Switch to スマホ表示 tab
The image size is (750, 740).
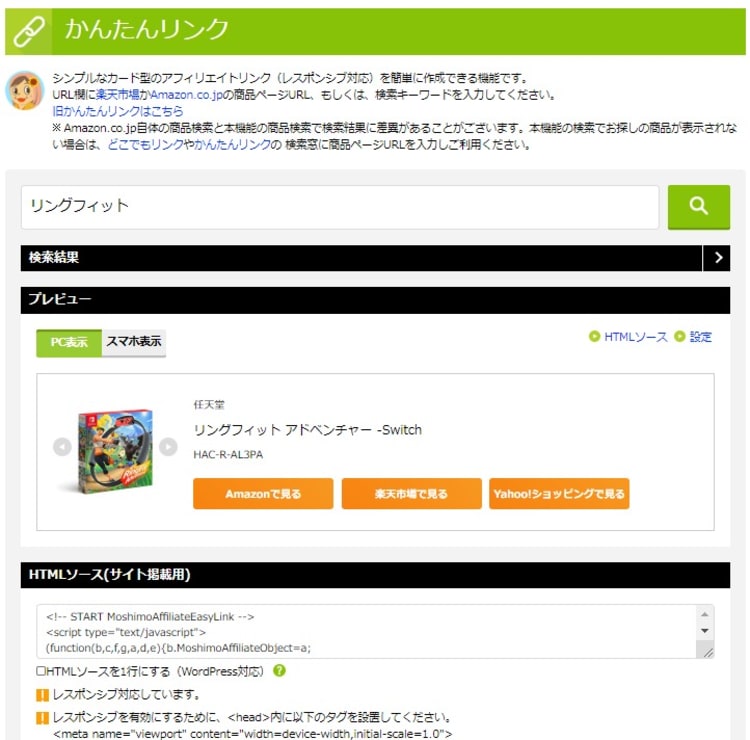point(133,342)
